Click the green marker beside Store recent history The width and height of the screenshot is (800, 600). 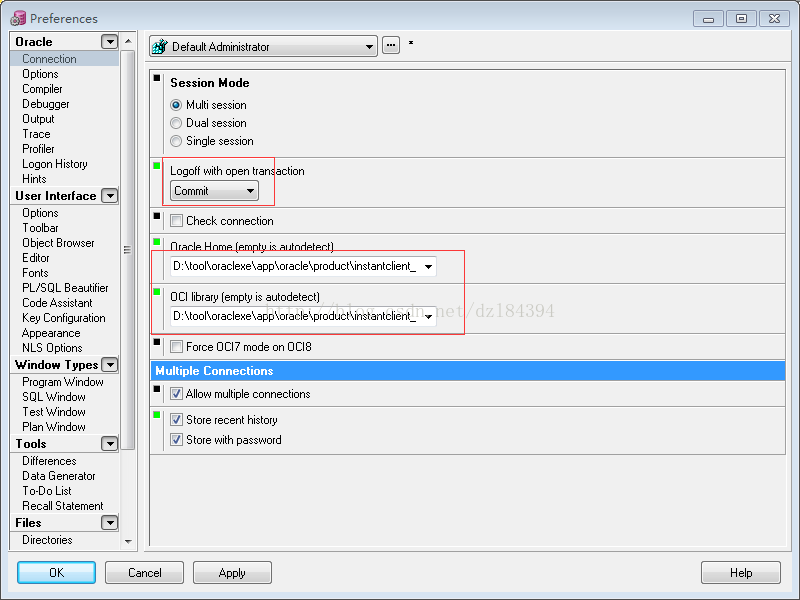pos(157,415)
